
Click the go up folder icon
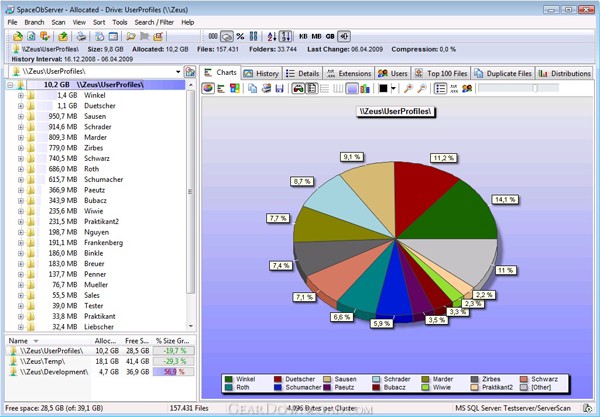[63, 37]
